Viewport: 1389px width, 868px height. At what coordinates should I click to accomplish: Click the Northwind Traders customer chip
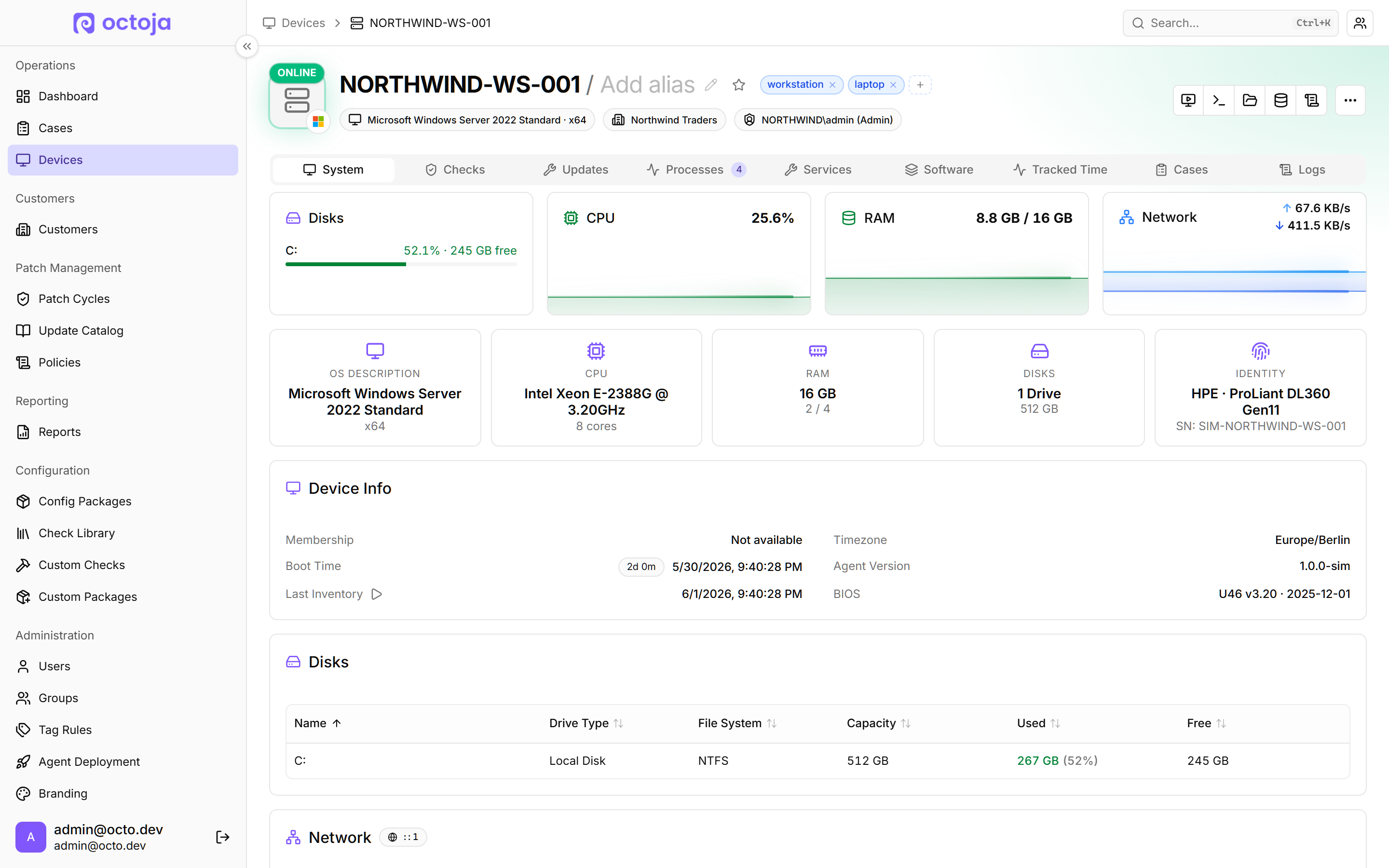665,120
